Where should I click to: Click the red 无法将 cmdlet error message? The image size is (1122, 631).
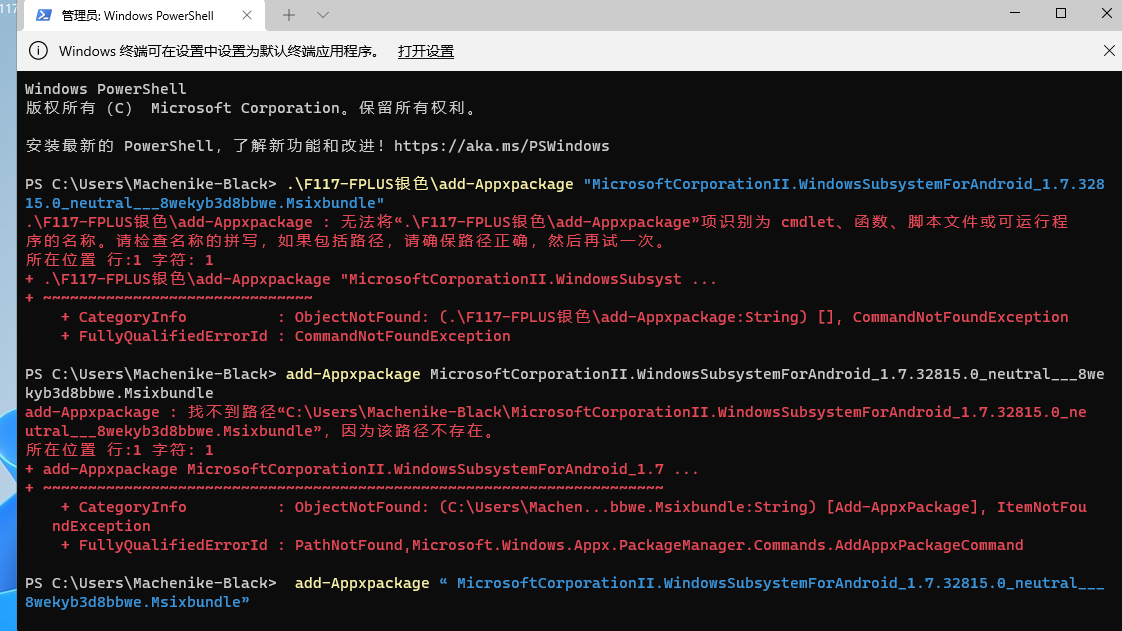pos(547,231)
